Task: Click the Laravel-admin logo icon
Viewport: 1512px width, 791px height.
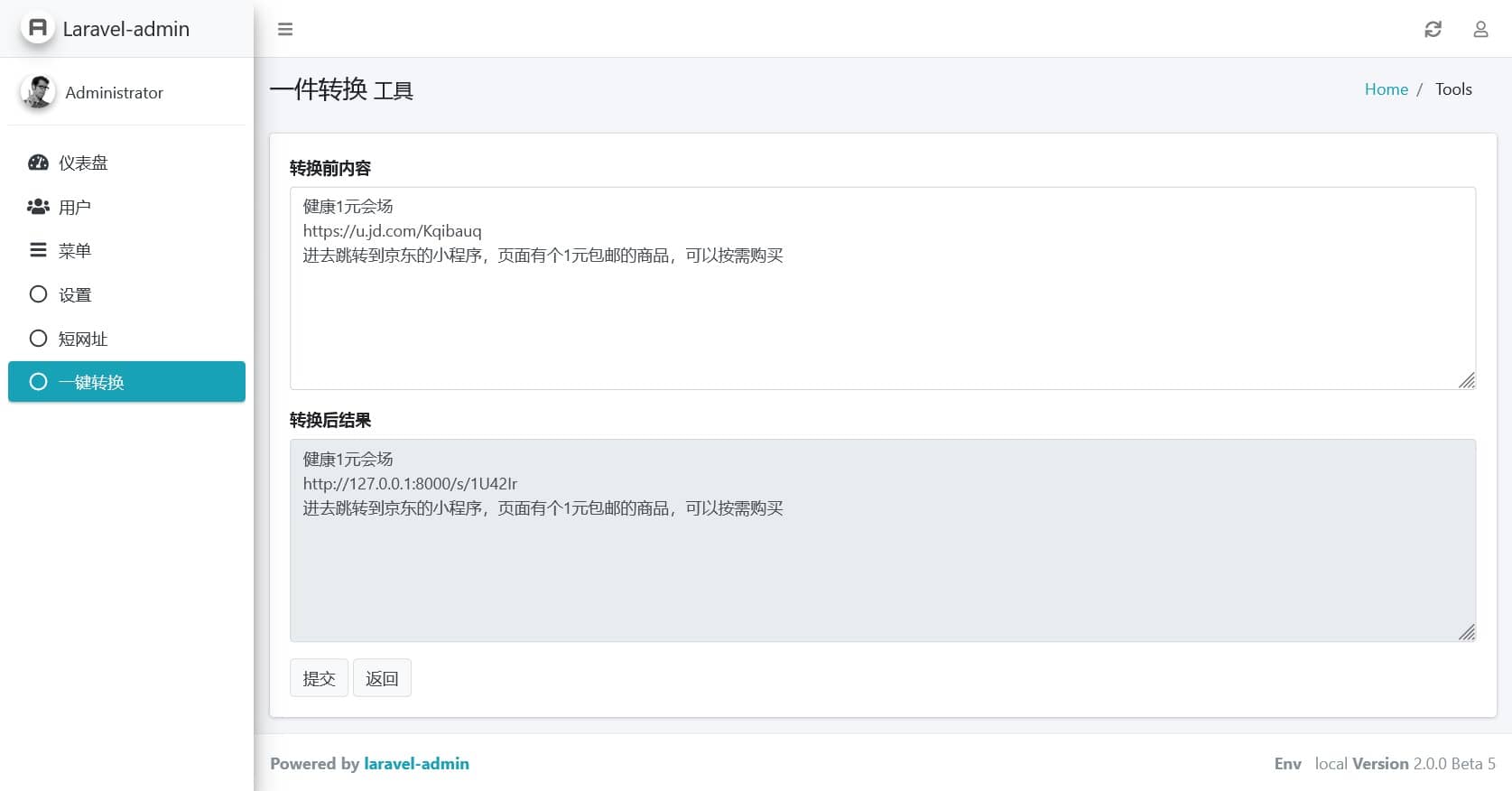Action: click(x=38, y=28)
